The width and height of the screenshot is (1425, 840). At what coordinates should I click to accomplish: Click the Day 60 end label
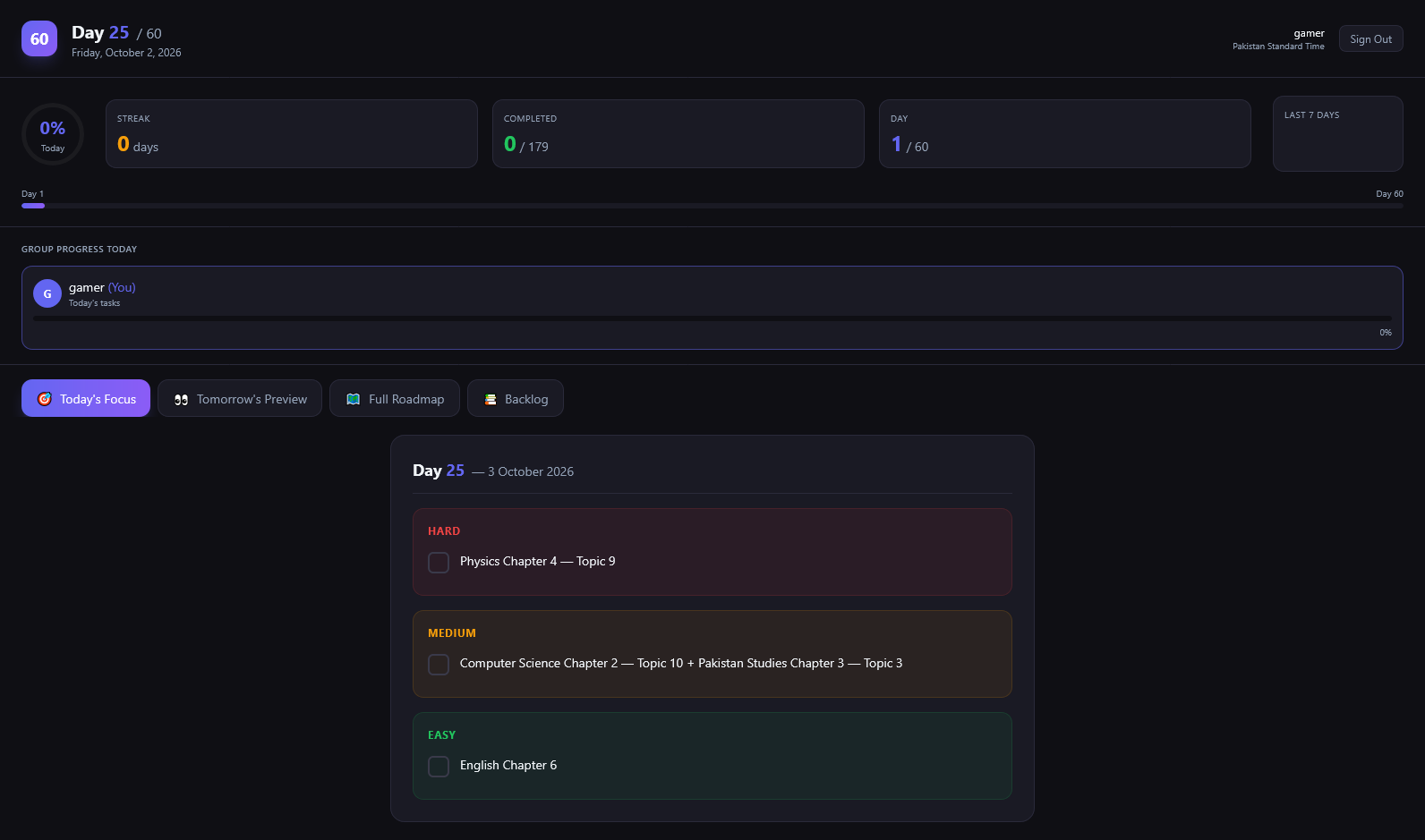coord(1389,194)
